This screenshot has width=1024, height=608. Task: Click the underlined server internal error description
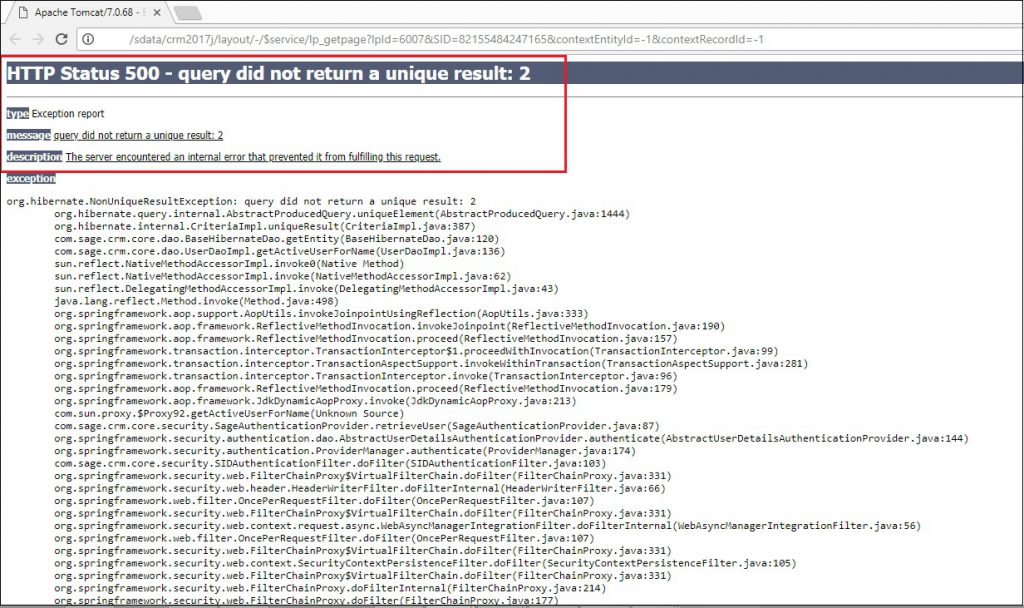253,157
